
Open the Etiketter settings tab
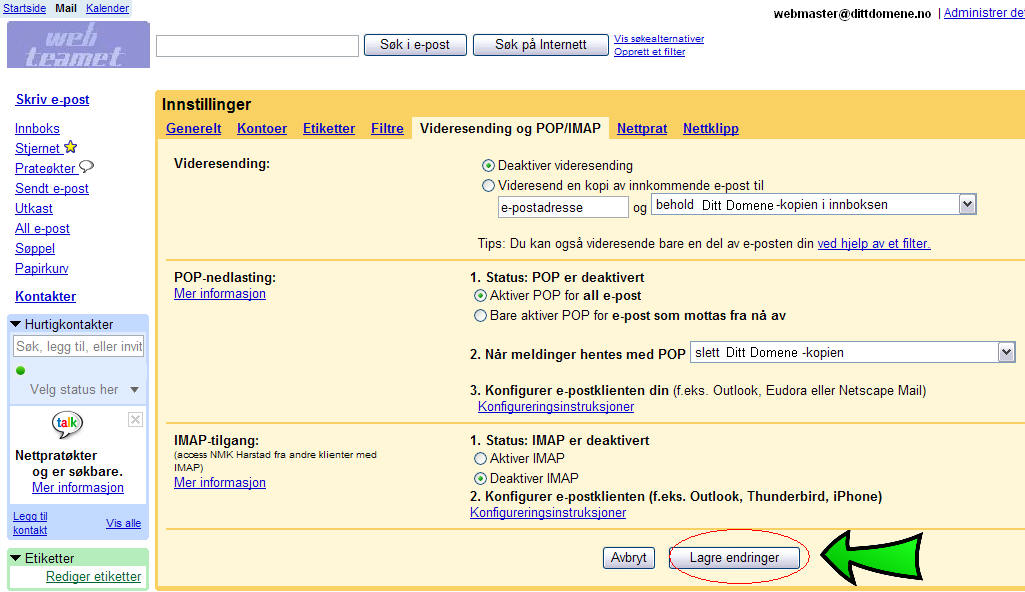point(329,129)
